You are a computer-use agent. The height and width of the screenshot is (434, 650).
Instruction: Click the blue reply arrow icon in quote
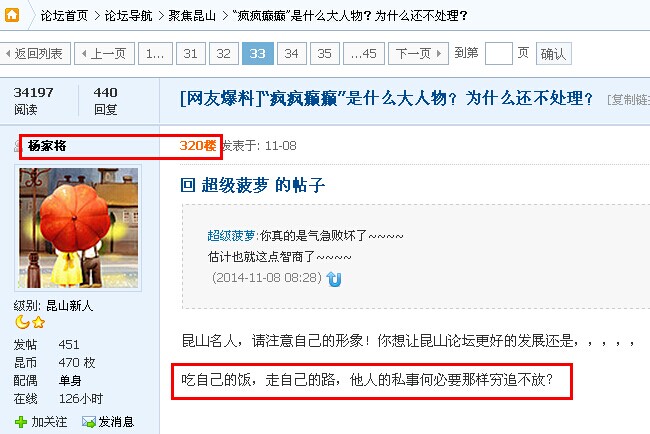click(x=334, y=279)
